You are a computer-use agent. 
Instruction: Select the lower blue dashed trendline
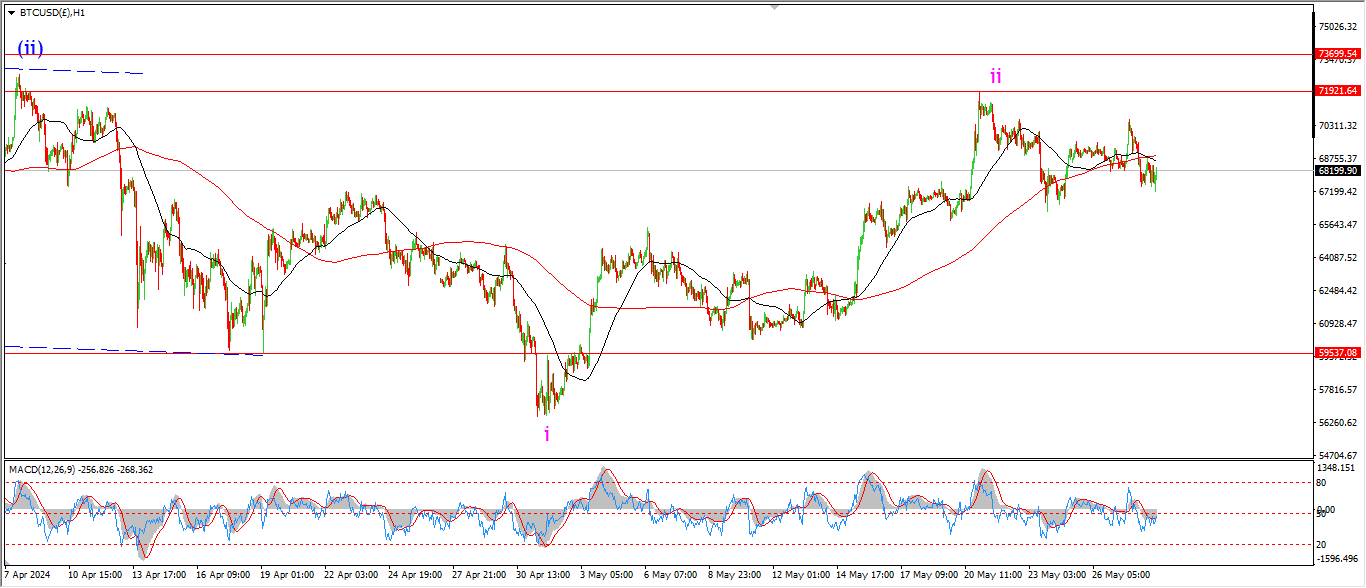[x=130, y=351]
